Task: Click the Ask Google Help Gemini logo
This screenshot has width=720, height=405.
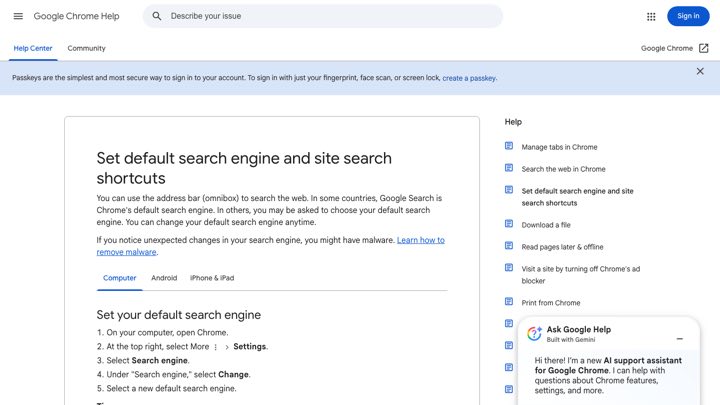Action: pyautogui.click(x=534, y=333)
